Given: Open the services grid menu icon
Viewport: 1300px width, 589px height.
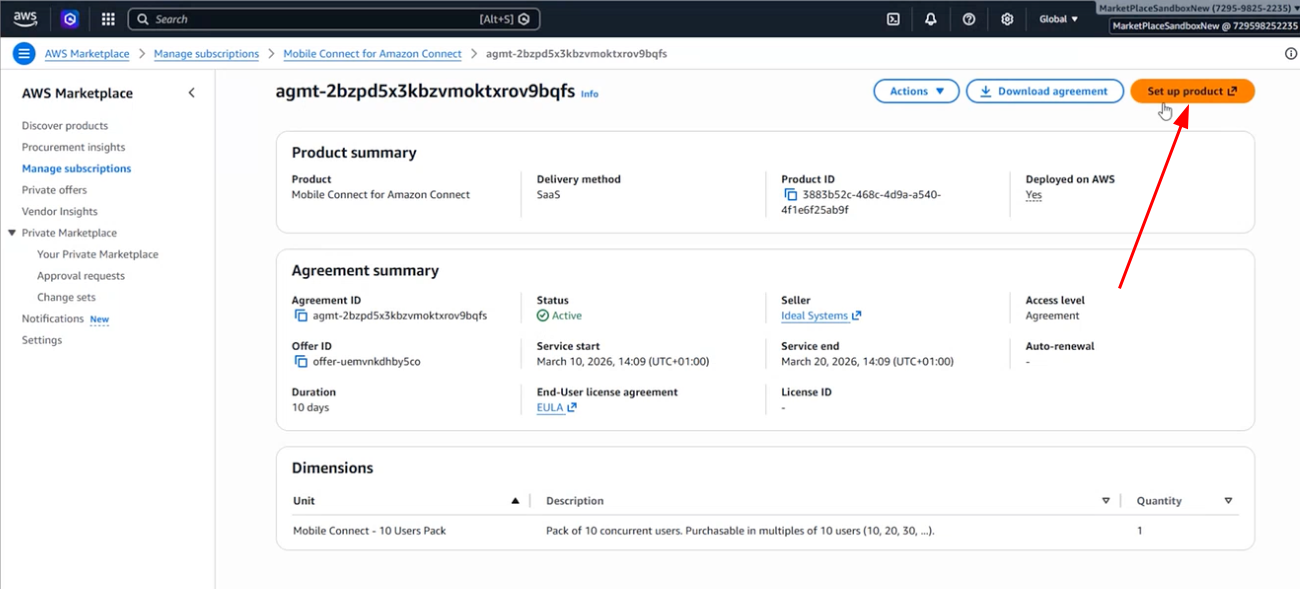Looking at the screenshot, I should point(108,19).
